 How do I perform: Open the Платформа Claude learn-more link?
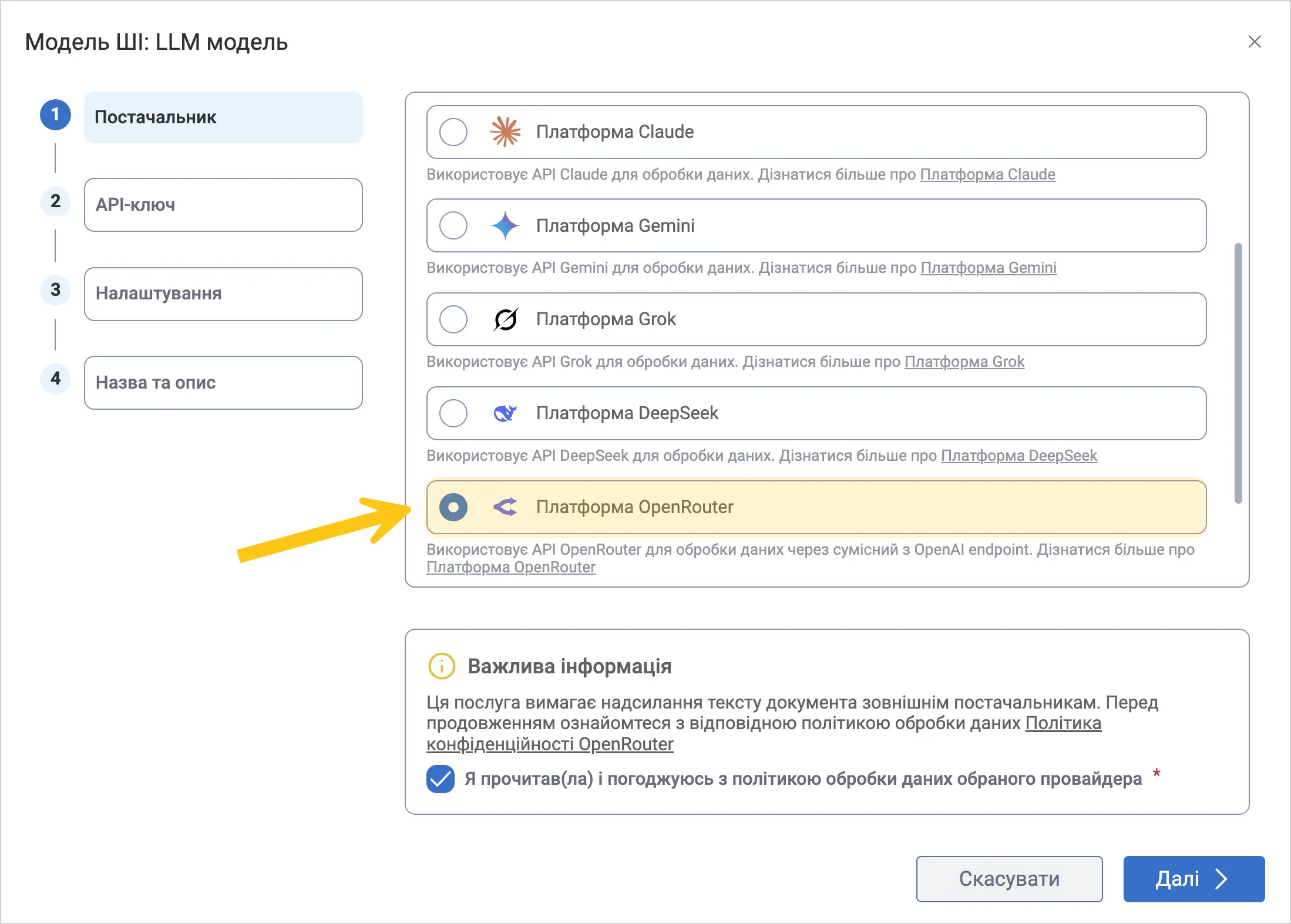pyautogui.click(x=987, y=174)
